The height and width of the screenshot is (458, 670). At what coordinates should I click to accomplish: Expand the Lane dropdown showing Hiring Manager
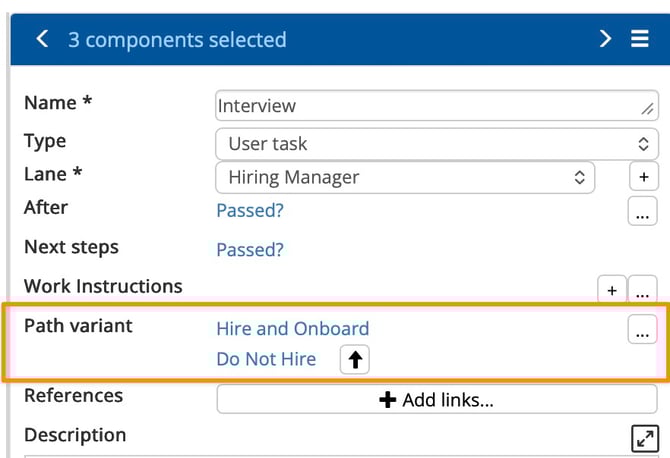(405, 178)
